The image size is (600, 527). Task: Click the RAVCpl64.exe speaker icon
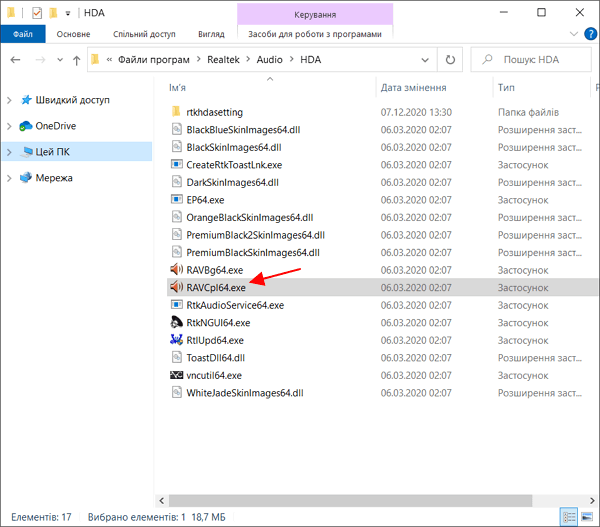point(176,287)
